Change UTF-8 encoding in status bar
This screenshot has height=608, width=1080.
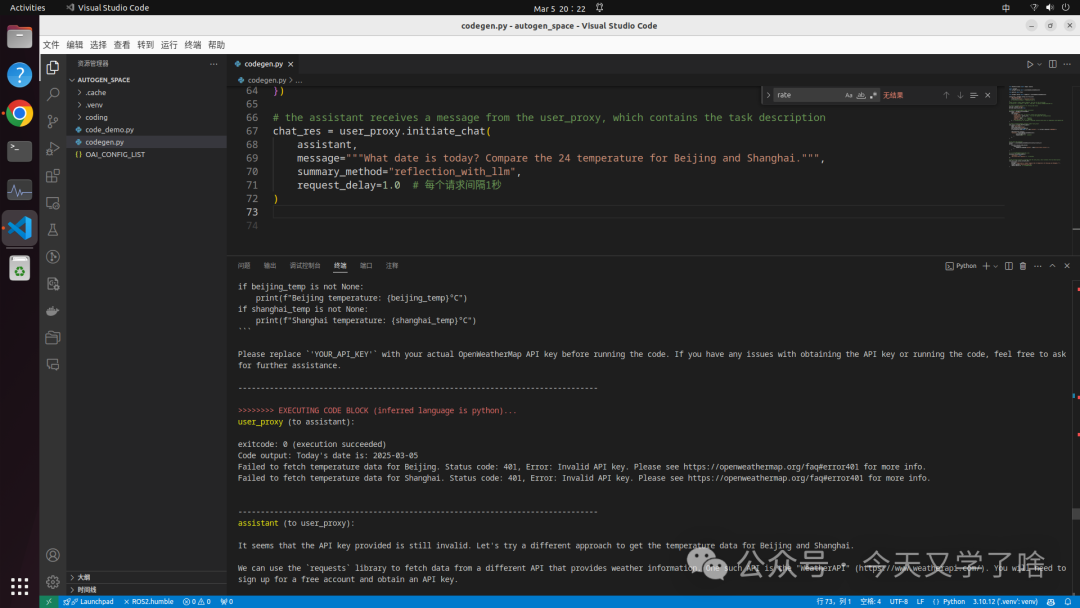tap(898, 602)
